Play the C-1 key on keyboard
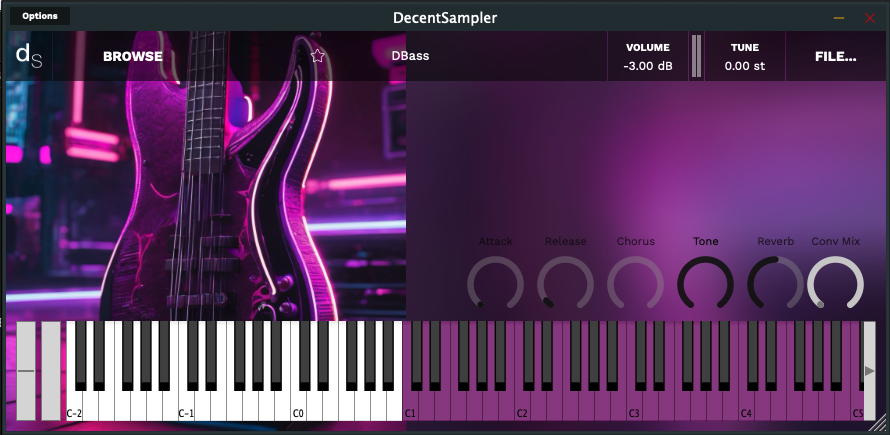The image size is (890, 435). point(186,406)
